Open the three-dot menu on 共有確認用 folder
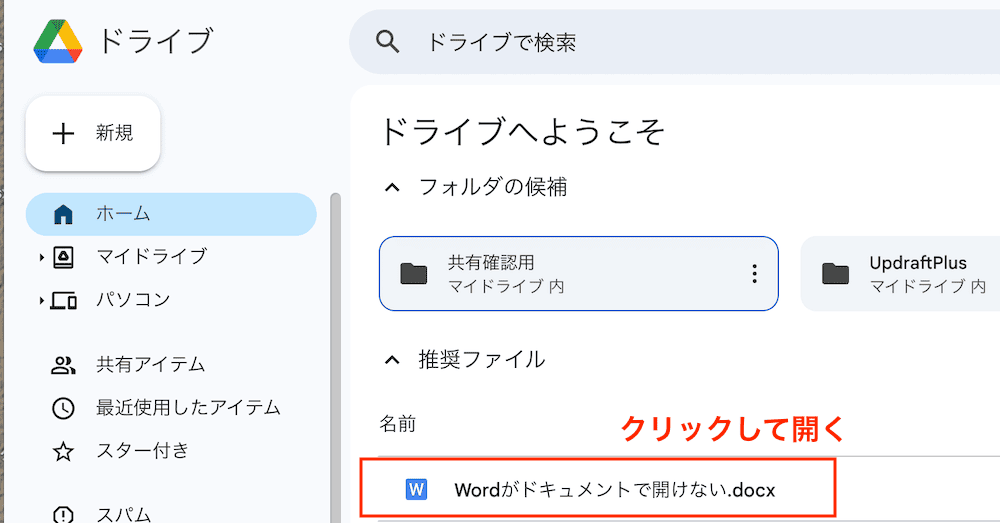Screen dimensions: 1000x523 coord(755,273)
